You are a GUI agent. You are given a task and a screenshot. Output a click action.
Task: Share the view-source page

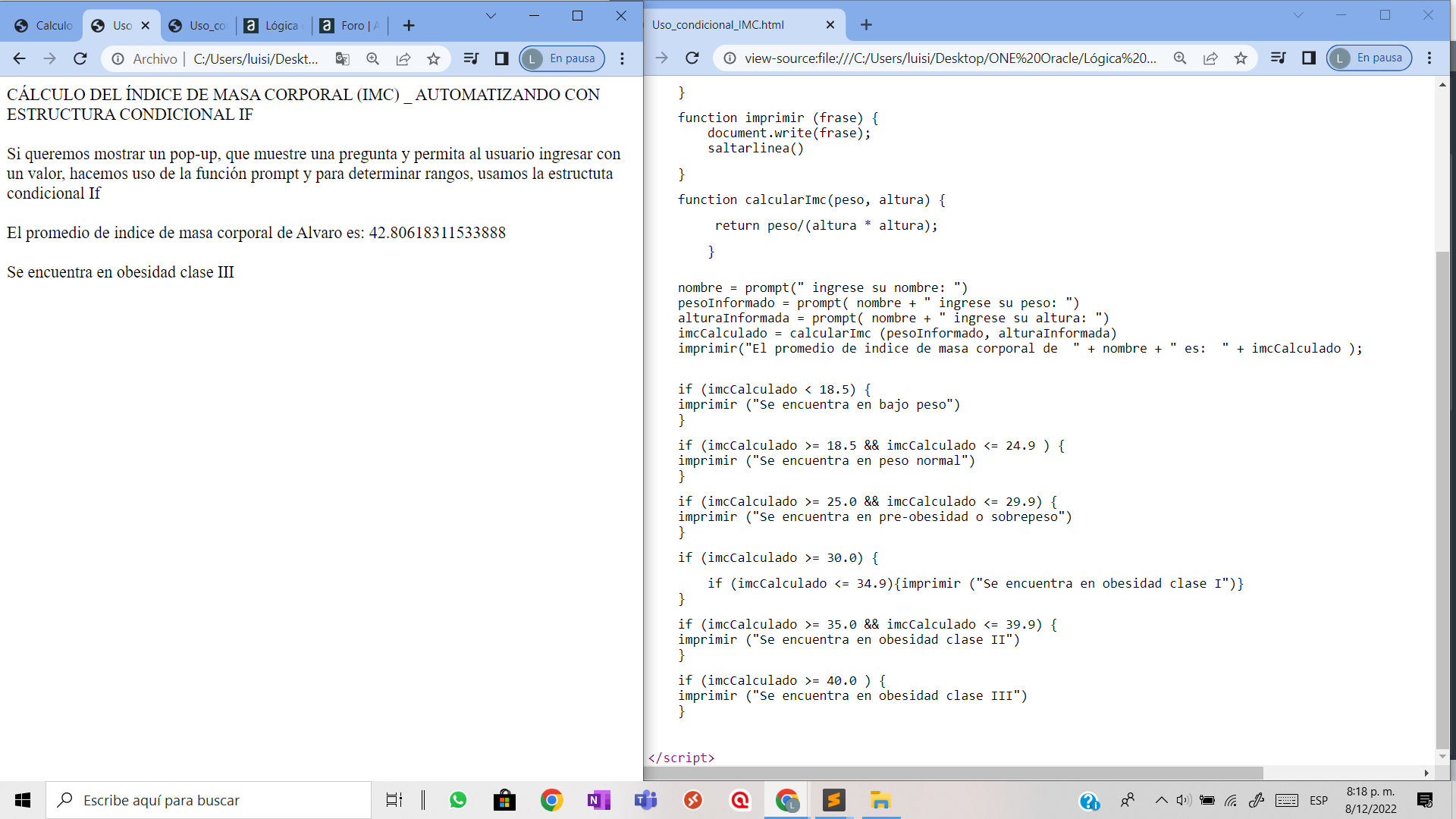[x=1210, y=58]
